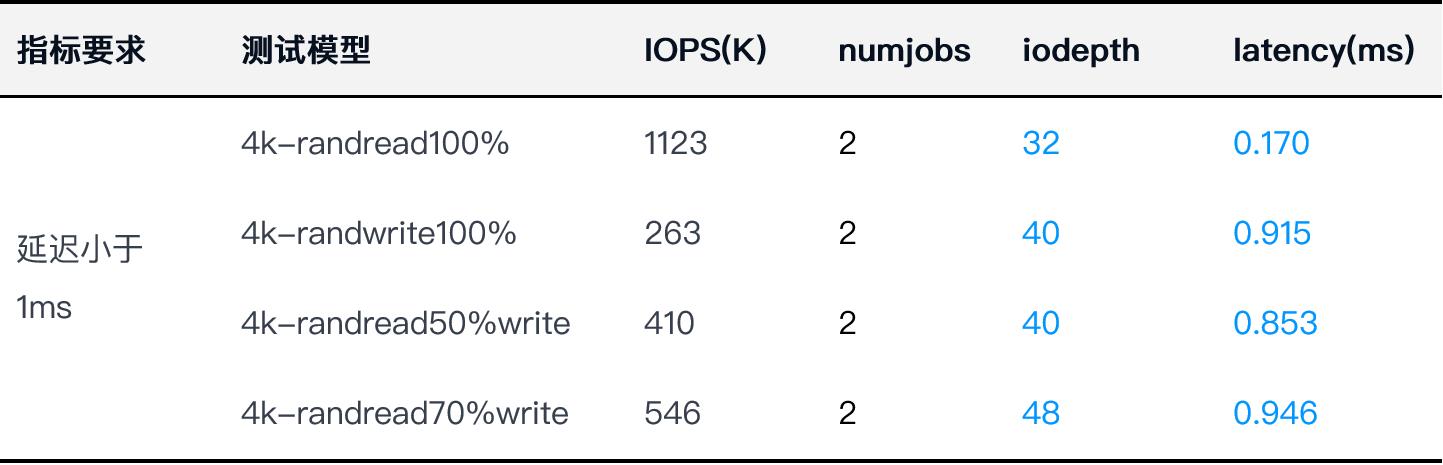This screenshot has height=465, width=1443.
Task: Click the IOPS value 263
Action: pos(673,234)
